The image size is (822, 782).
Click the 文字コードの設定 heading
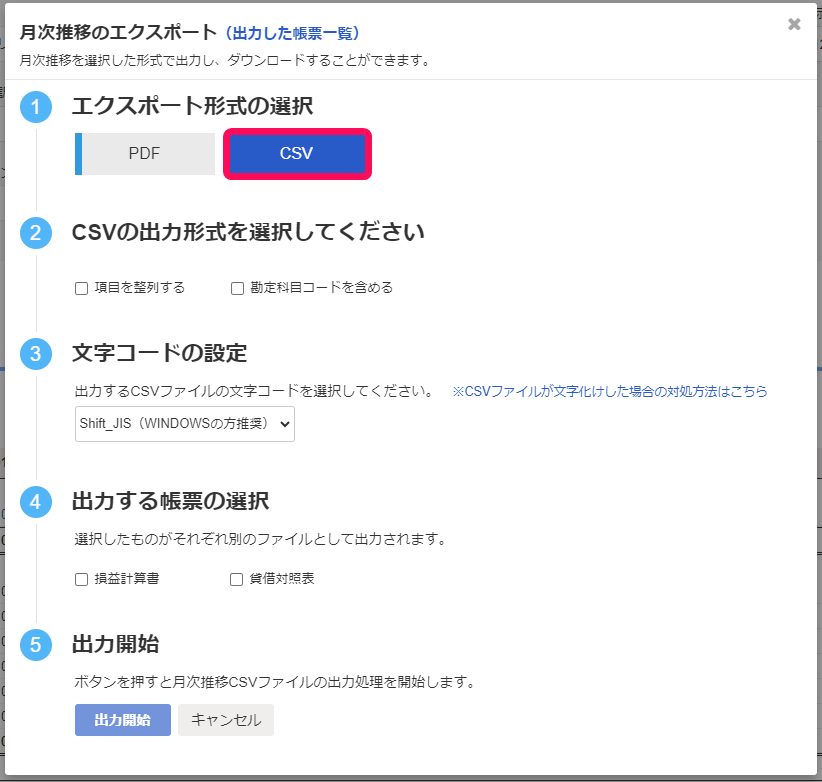(x=159, y=353)
